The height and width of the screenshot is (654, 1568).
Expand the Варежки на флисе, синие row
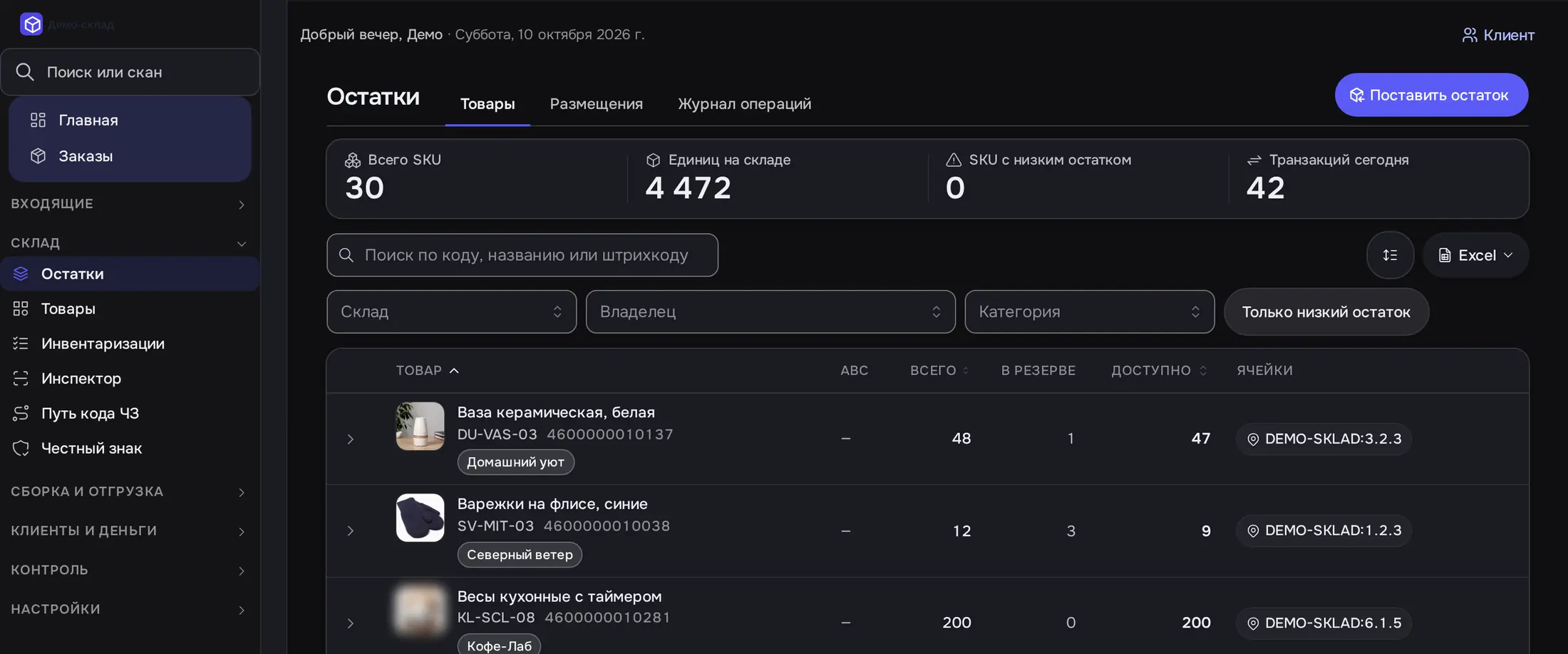click(x=350, y=531)
